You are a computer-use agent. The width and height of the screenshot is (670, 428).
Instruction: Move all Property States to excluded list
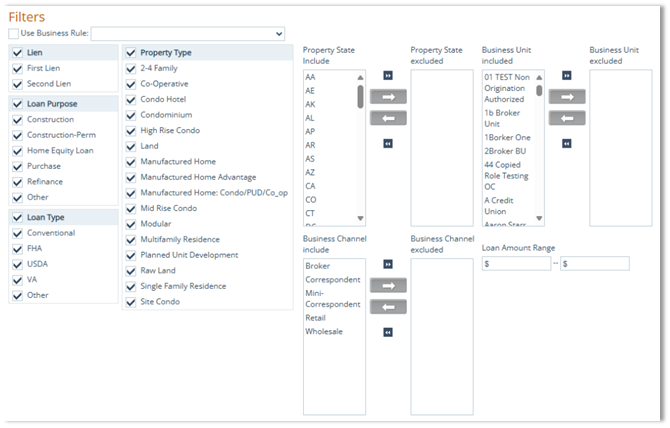pos(388,76)
